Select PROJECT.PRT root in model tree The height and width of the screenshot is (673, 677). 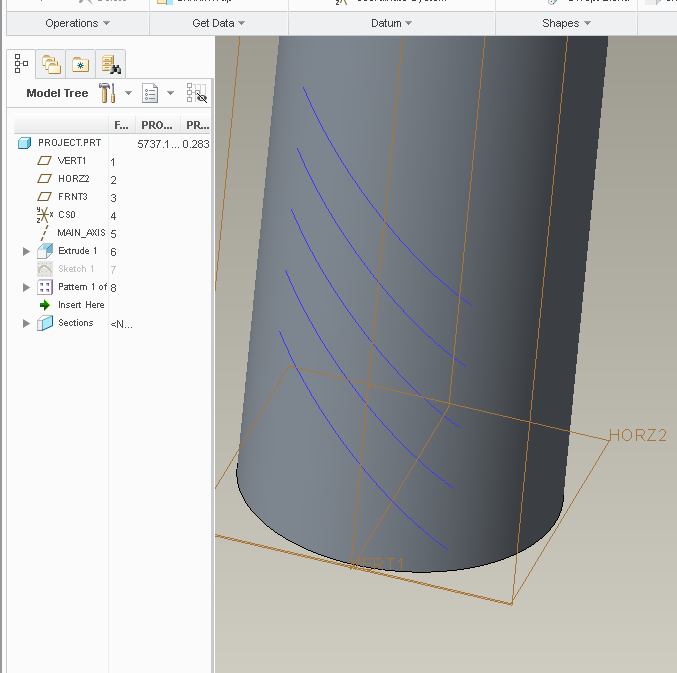point(70,143)
